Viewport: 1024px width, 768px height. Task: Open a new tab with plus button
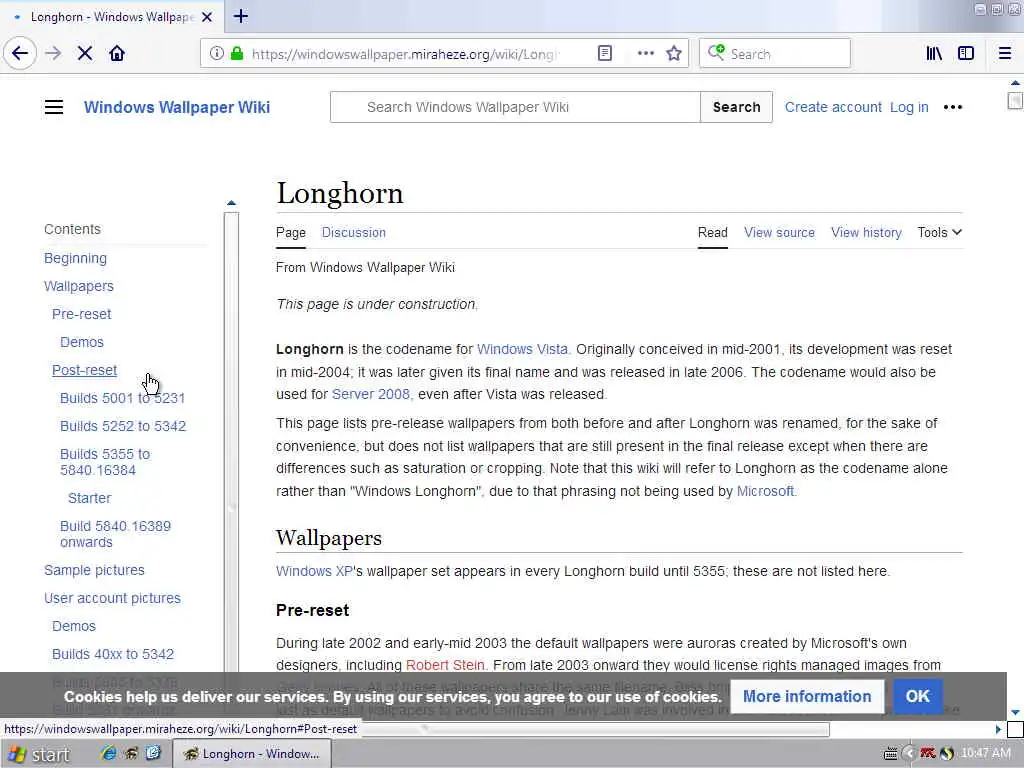click(x=241, y=16)
